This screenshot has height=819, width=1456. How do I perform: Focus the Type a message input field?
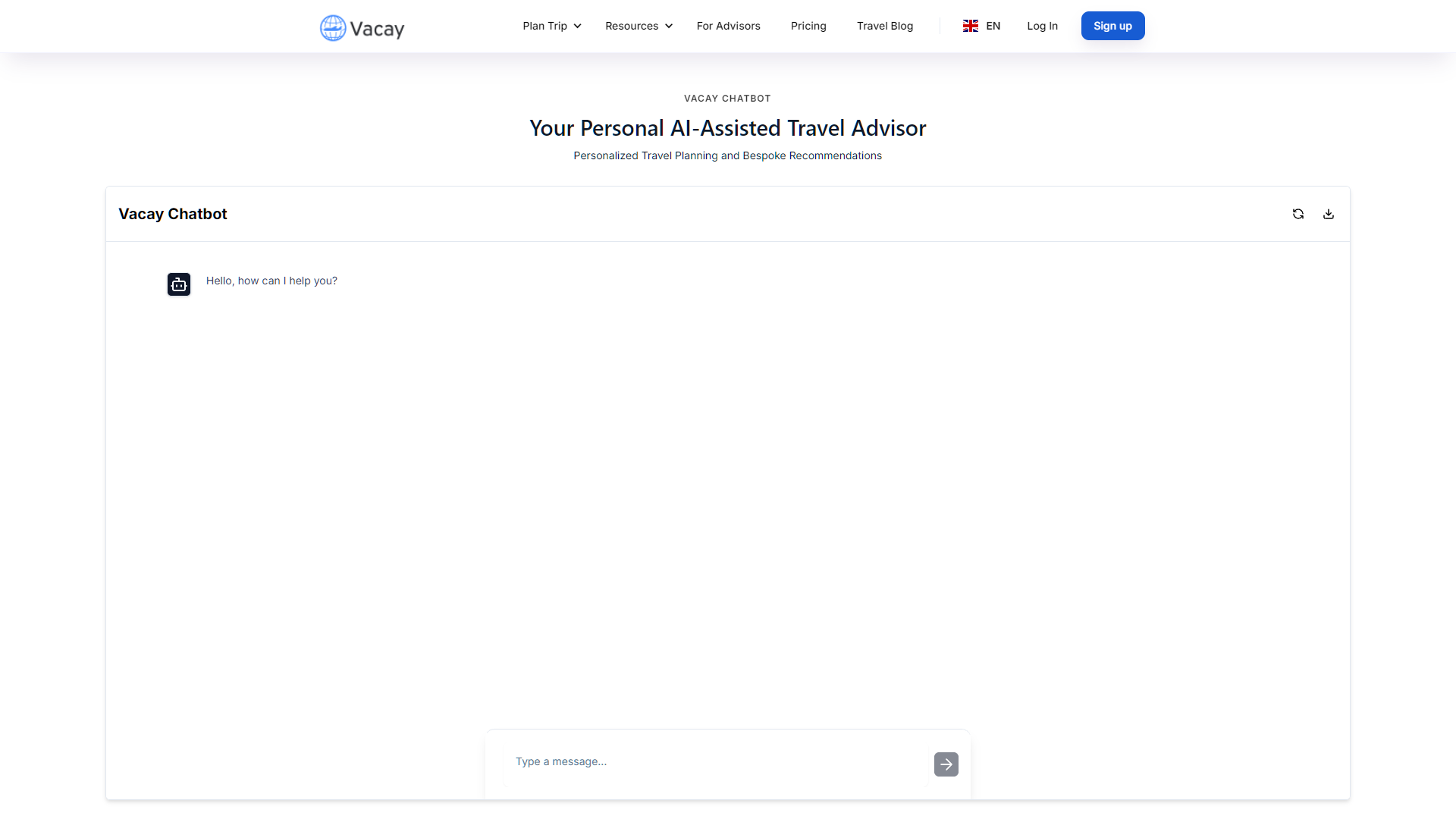[x=716, y=761]
